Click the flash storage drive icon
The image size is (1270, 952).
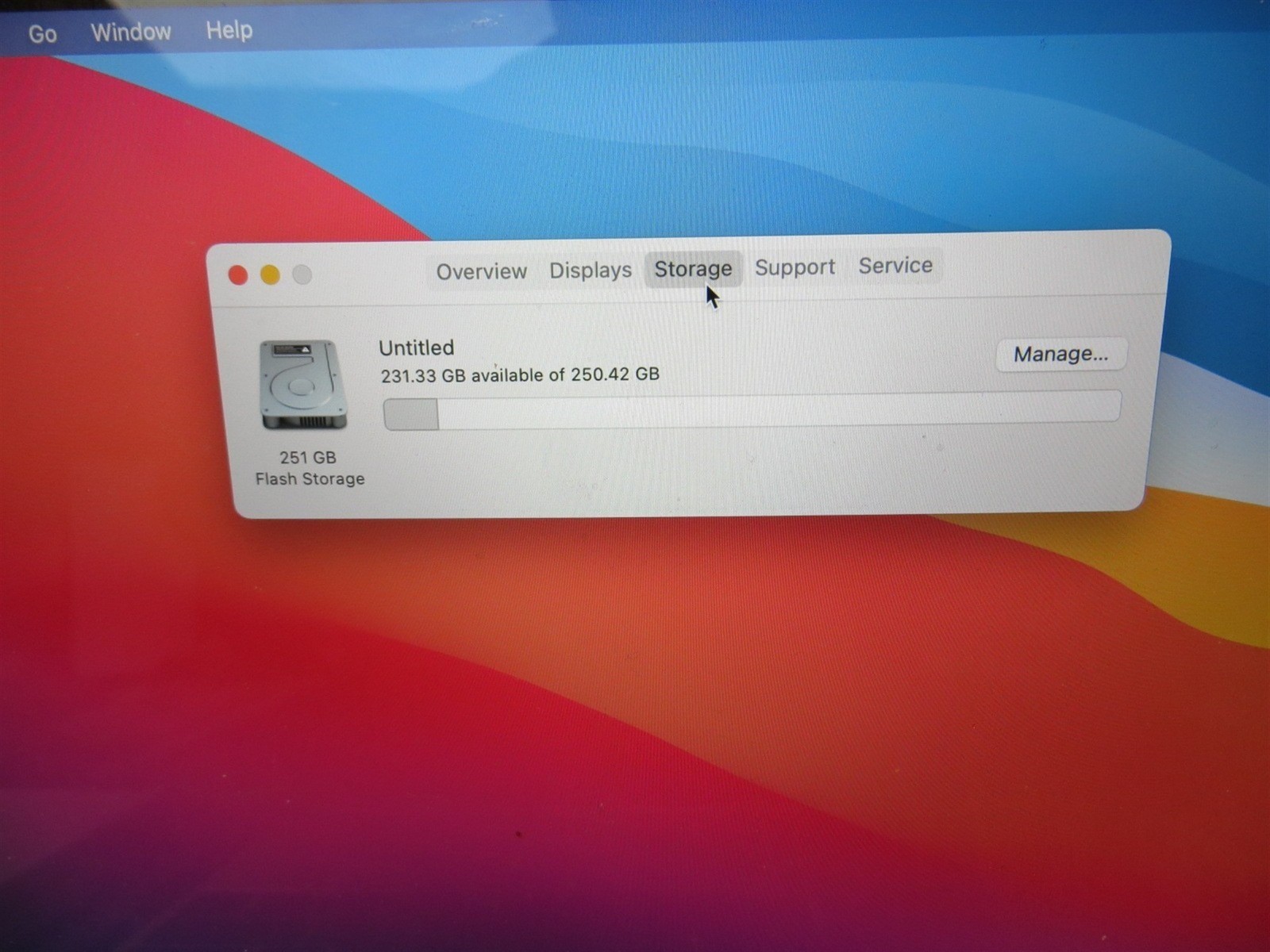(x=303, y=386)
